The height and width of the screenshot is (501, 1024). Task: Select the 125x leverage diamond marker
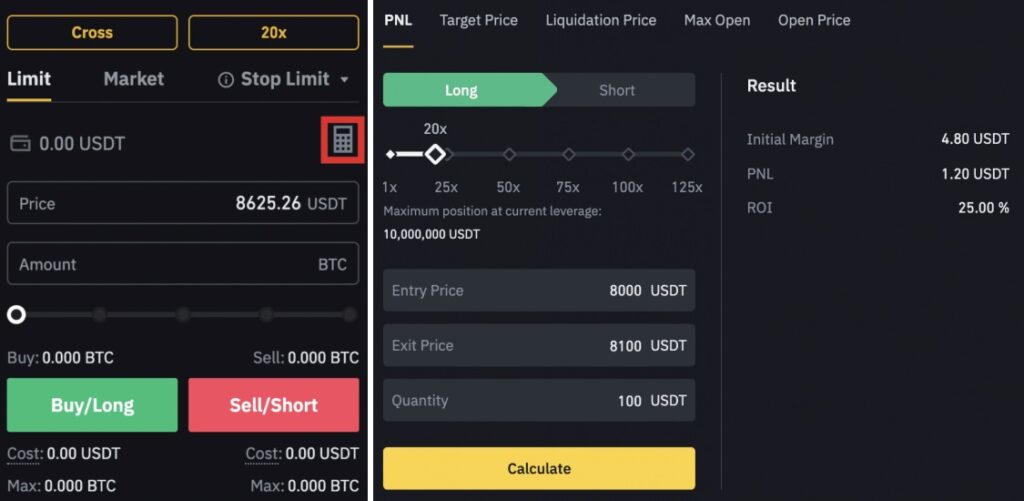pos(688,155)
